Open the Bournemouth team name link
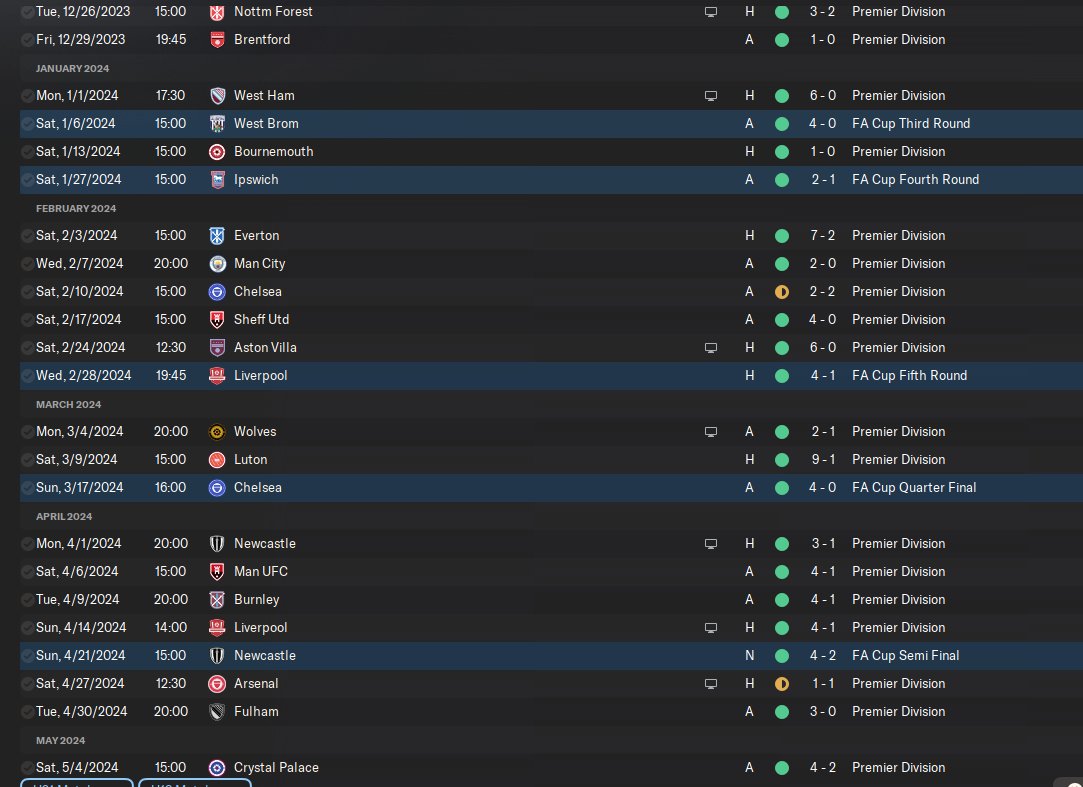The image size is (1083, 787). point(274,151)
